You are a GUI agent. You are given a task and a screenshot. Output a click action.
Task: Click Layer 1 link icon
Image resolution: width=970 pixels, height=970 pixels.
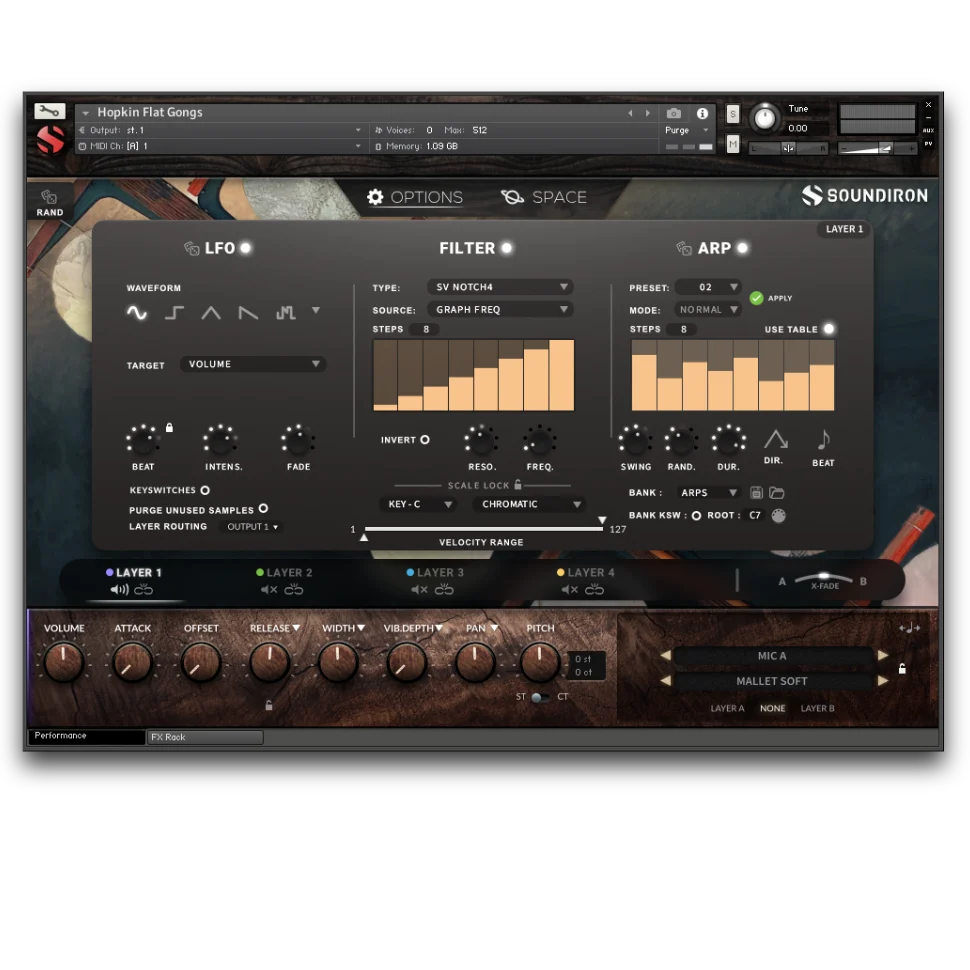pos(144,590)
